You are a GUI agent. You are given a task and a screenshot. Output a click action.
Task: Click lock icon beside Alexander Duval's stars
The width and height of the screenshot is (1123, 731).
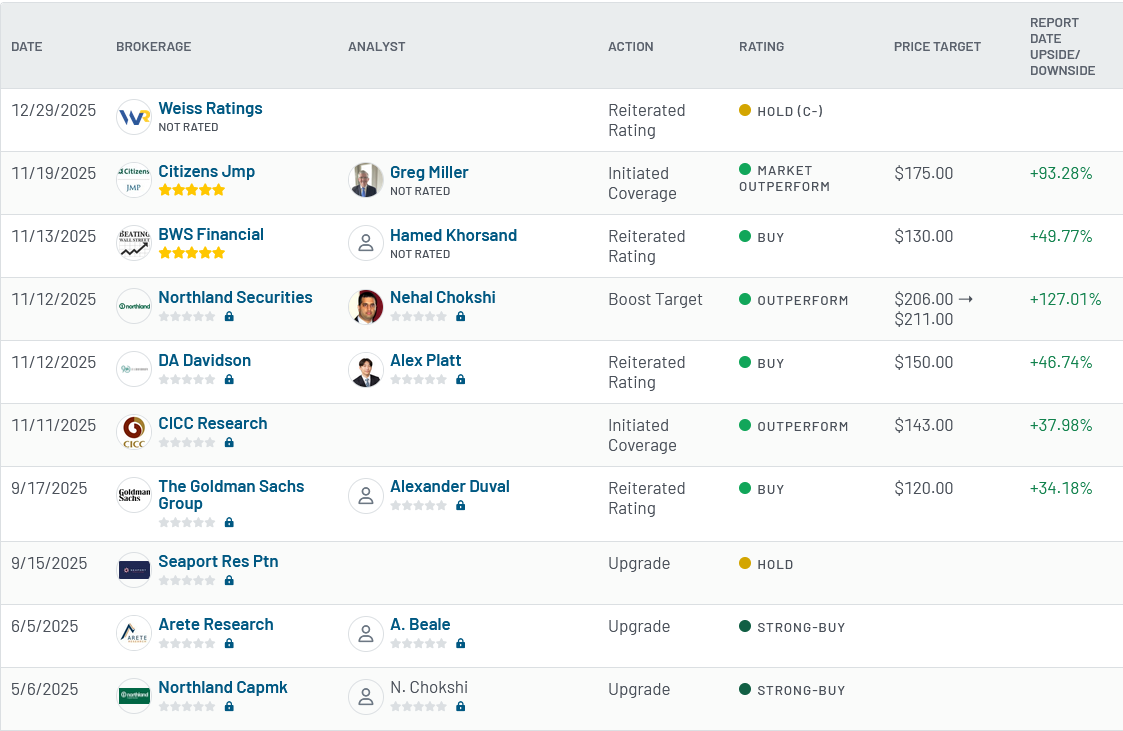point(461,505)
